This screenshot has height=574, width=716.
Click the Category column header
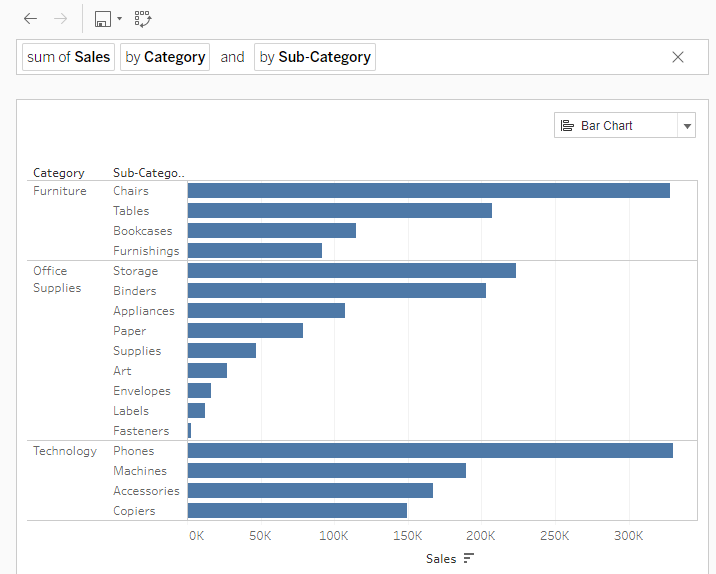pyautogui.click(x=59, y=173)
